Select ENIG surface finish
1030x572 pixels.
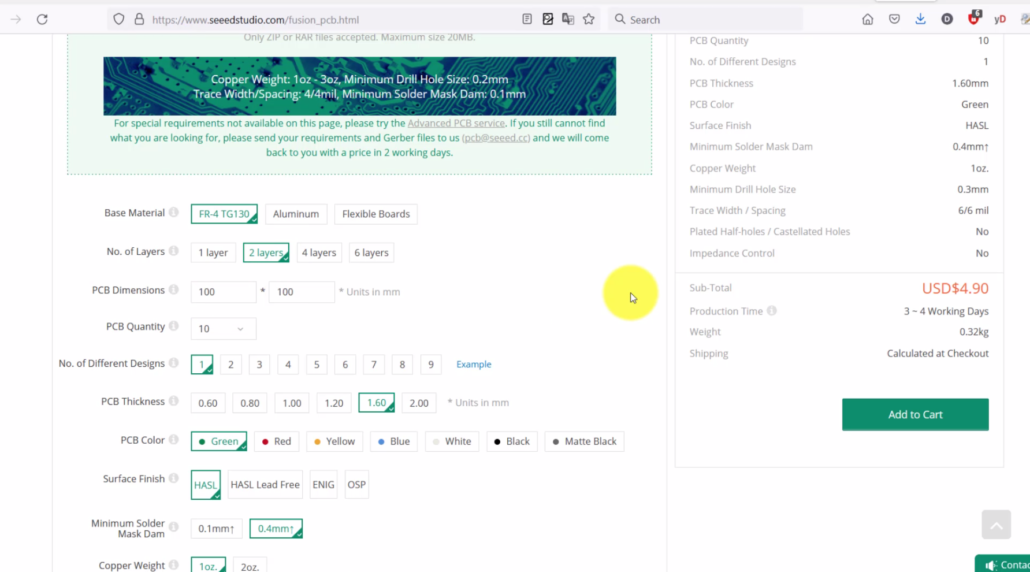pyautogui.click(x=323, y=485)
